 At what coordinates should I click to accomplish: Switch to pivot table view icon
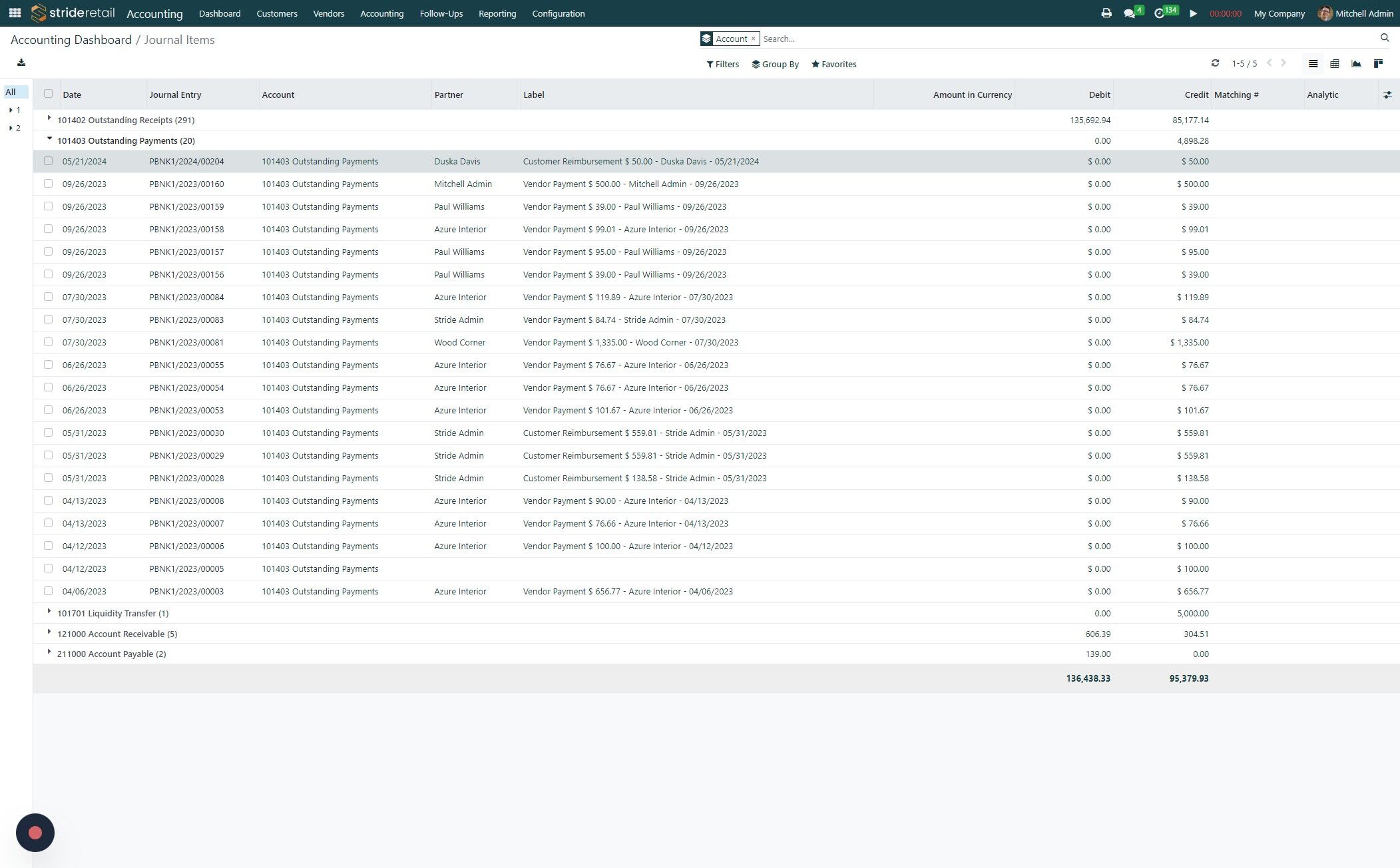click(1334, 64)
